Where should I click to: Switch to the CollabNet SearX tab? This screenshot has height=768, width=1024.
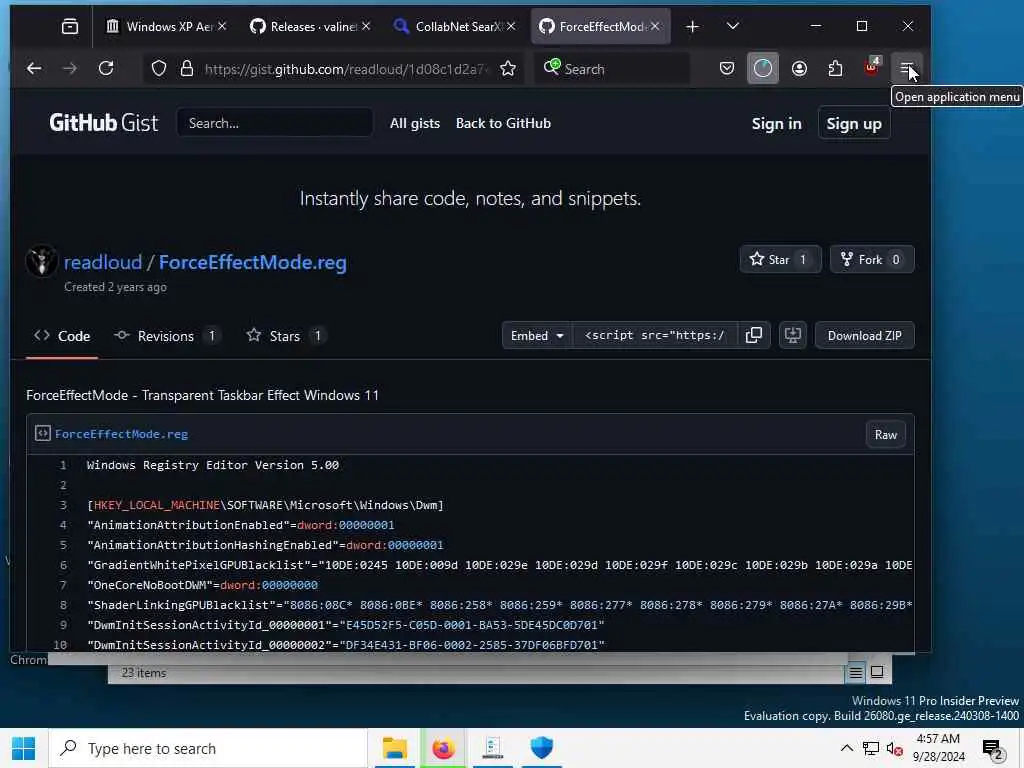pyautogui.click(x=455, y=26)
